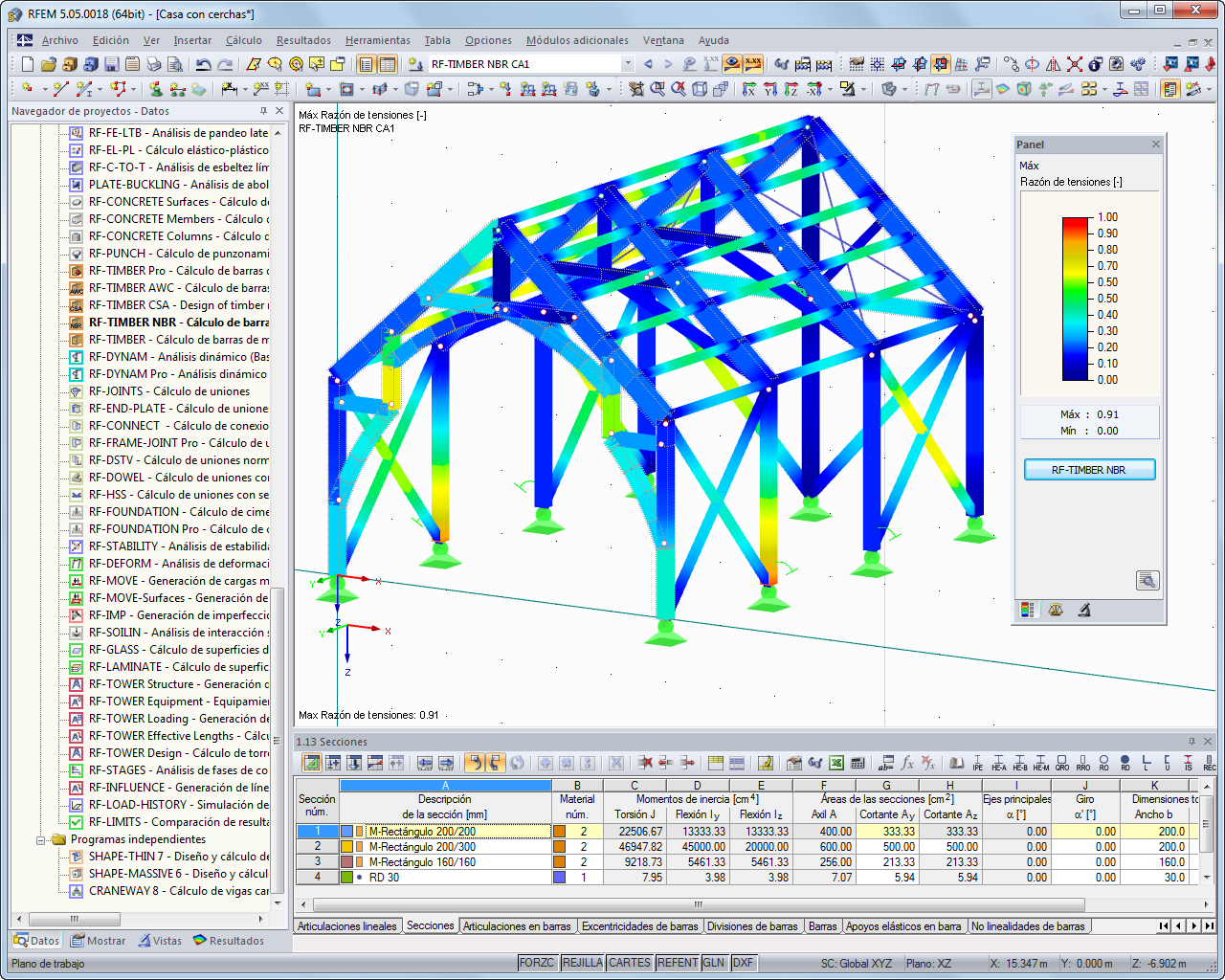Open the Resultados menu
The width and height of the screenshot is (1225, 980).
tap(303, 40)
